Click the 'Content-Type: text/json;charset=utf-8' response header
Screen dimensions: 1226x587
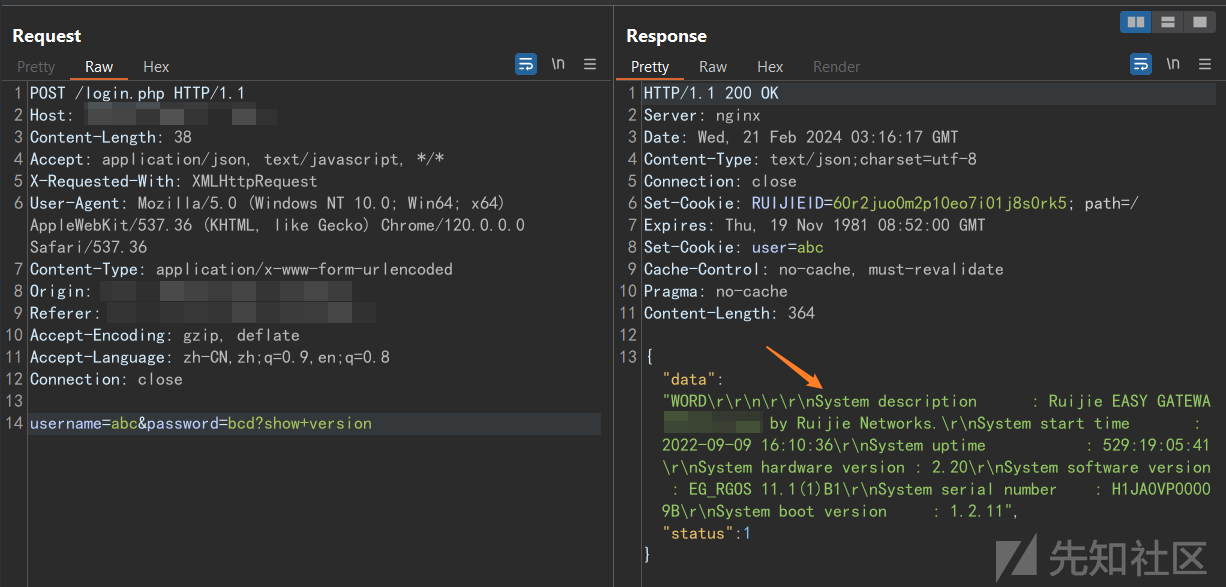pyautogui.click(x=810, y=159)
